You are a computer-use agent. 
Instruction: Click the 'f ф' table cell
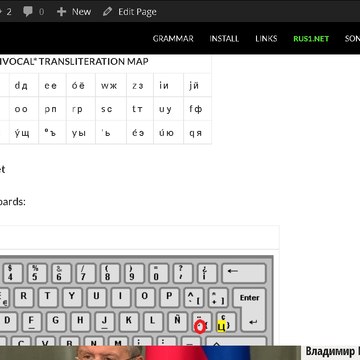pos(198,109)
